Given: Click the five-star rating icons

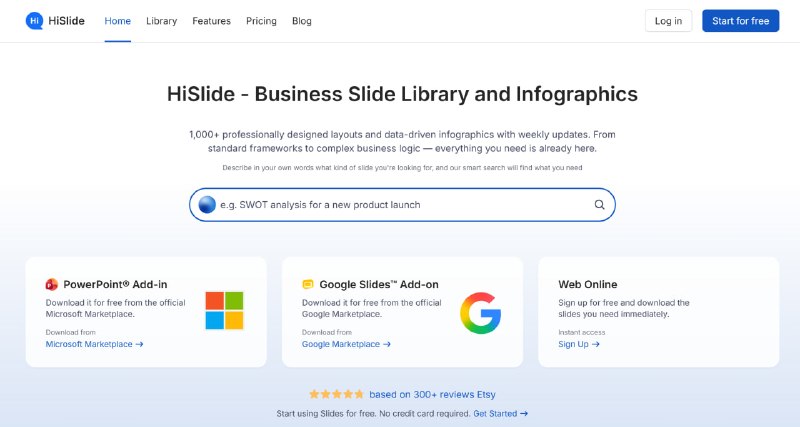Looking at the screenshot, I should 336,394.
